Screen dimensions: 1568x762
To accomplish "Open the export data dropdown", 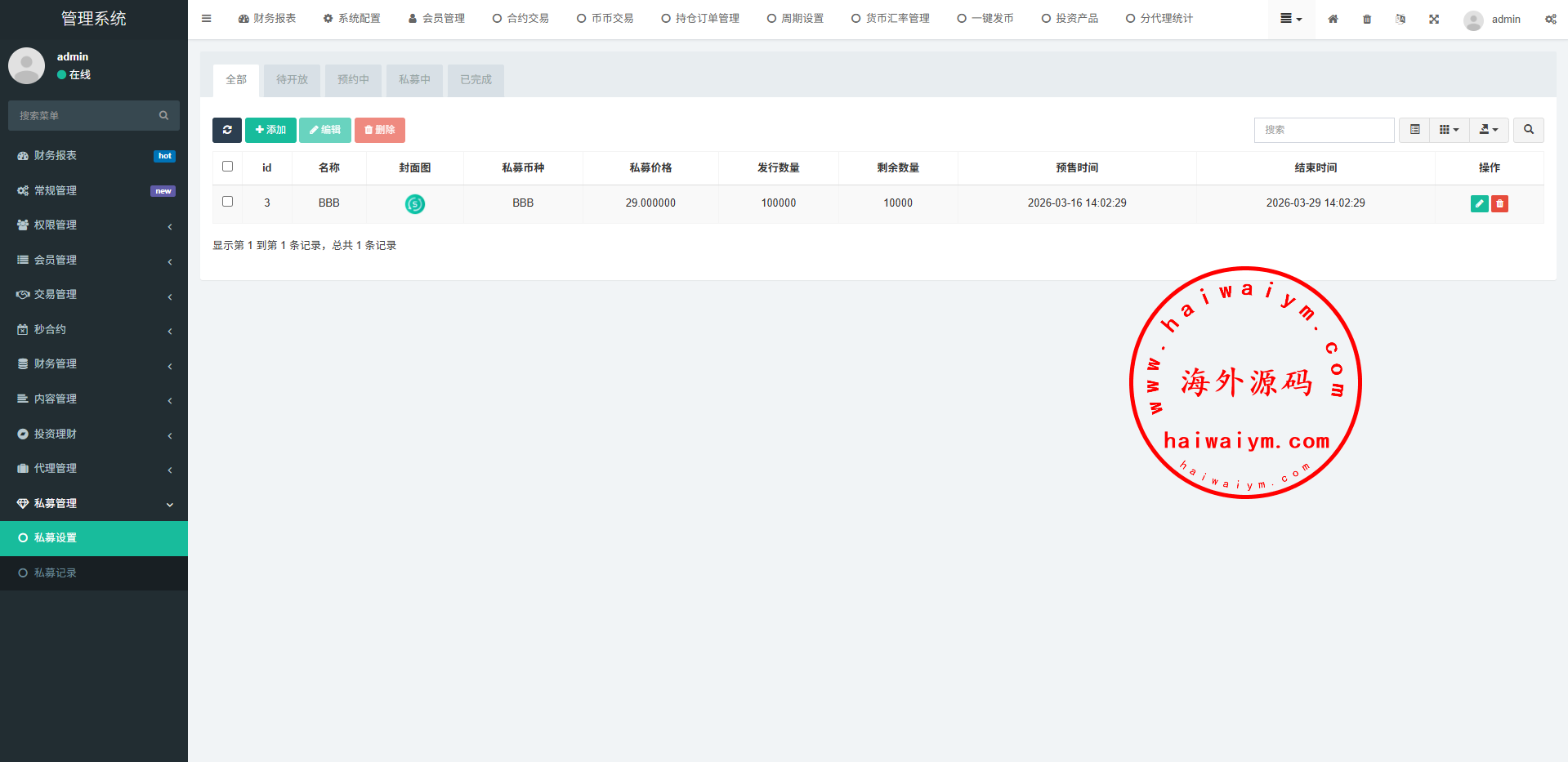I will click(x=1489, y=130).
